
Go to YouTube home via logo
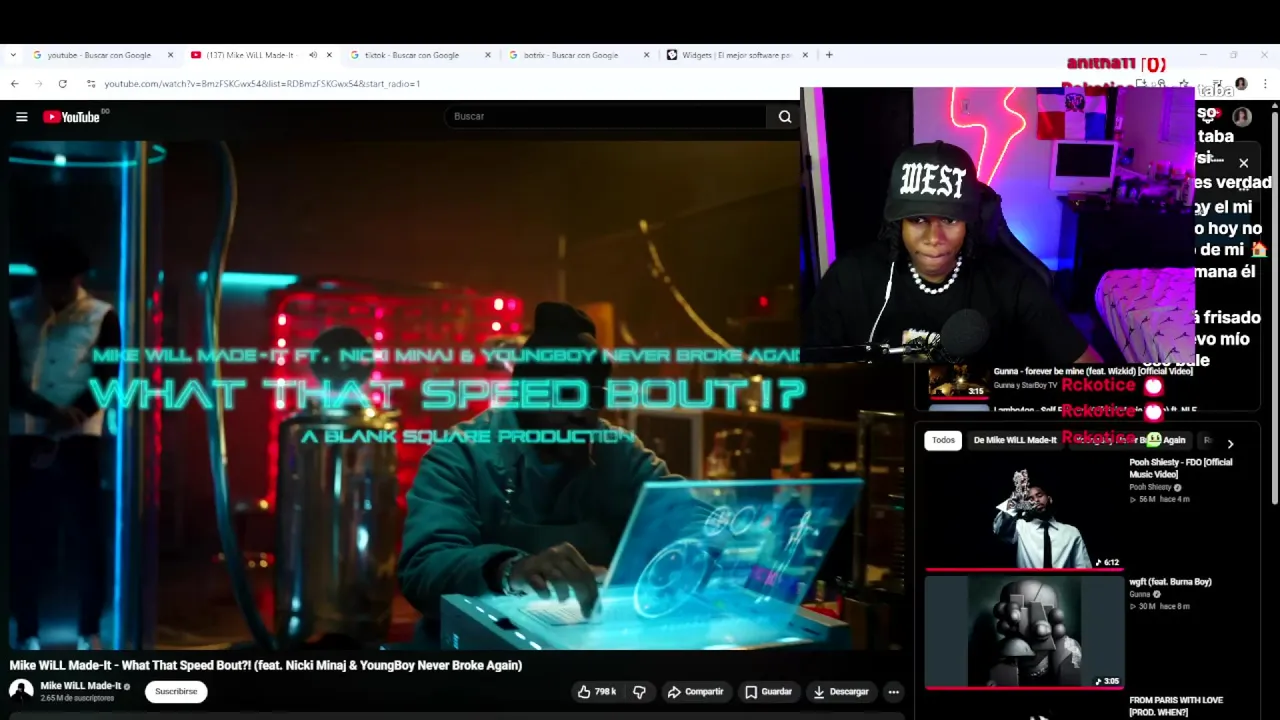(x=72, y=117)
